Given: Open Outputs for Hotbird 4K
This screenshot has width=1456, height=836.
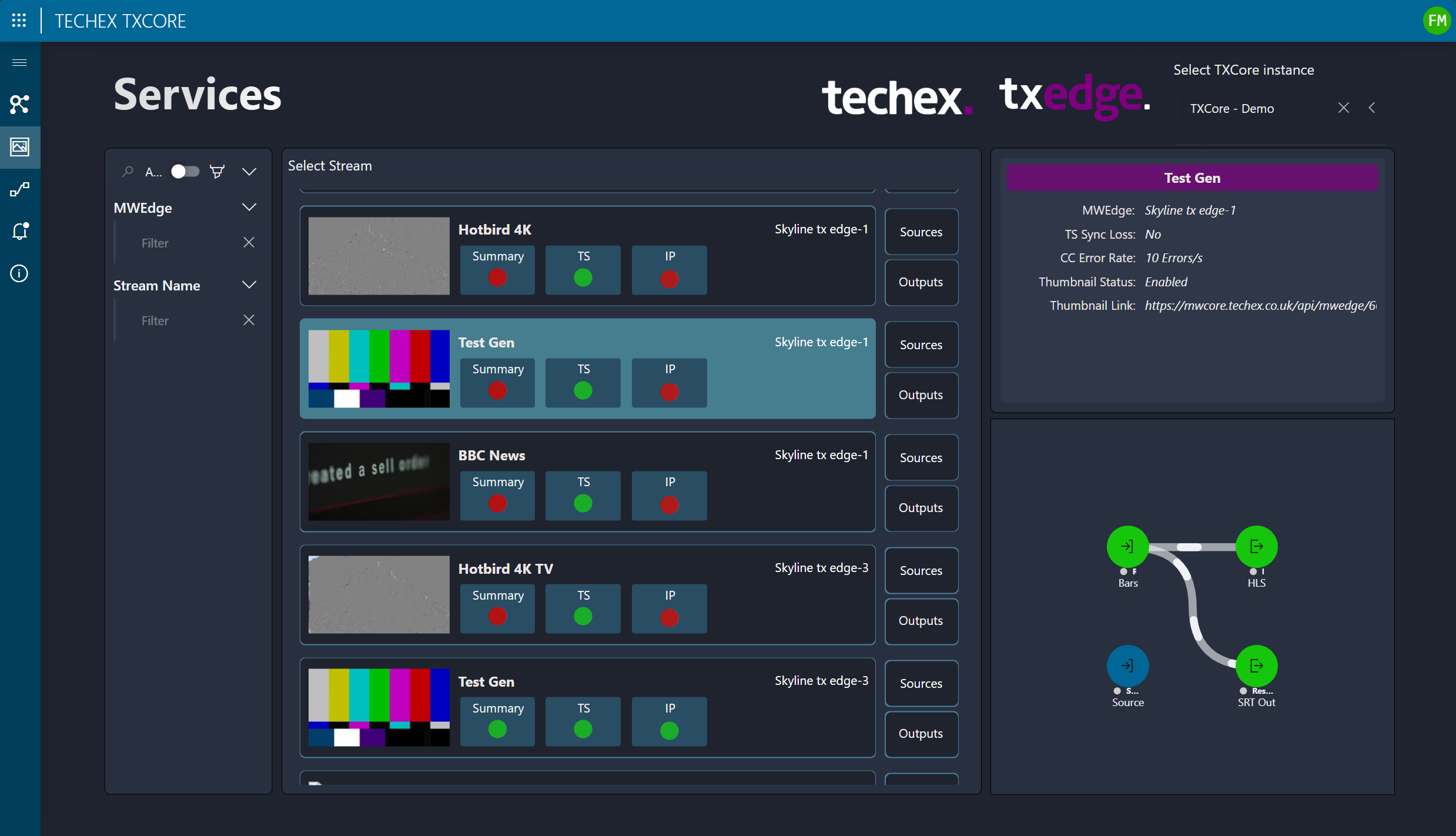Looking at the screenshot, I should [921, 282].
